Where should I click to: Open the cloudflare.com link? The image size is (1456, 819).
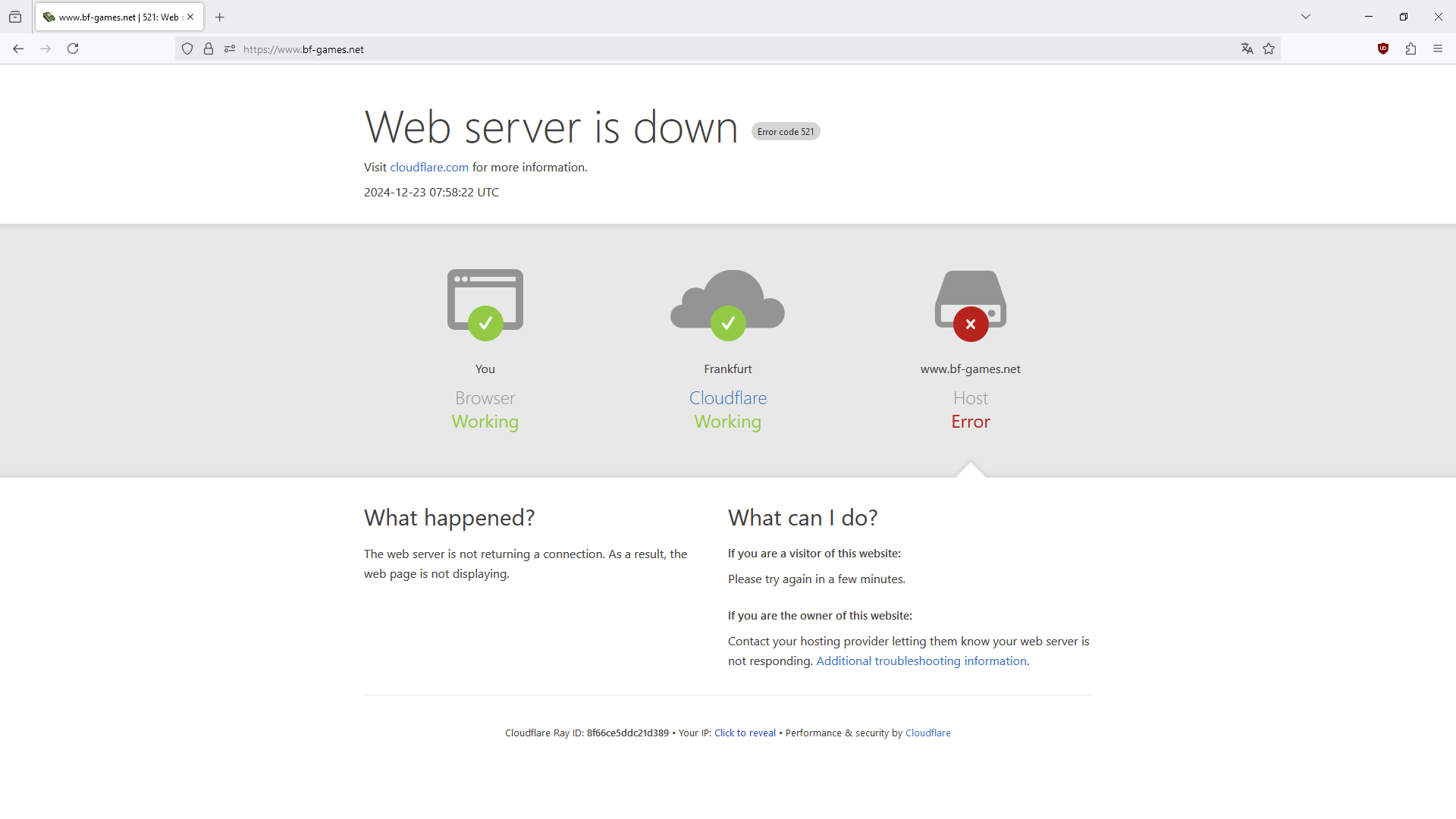tap(429, 168)
